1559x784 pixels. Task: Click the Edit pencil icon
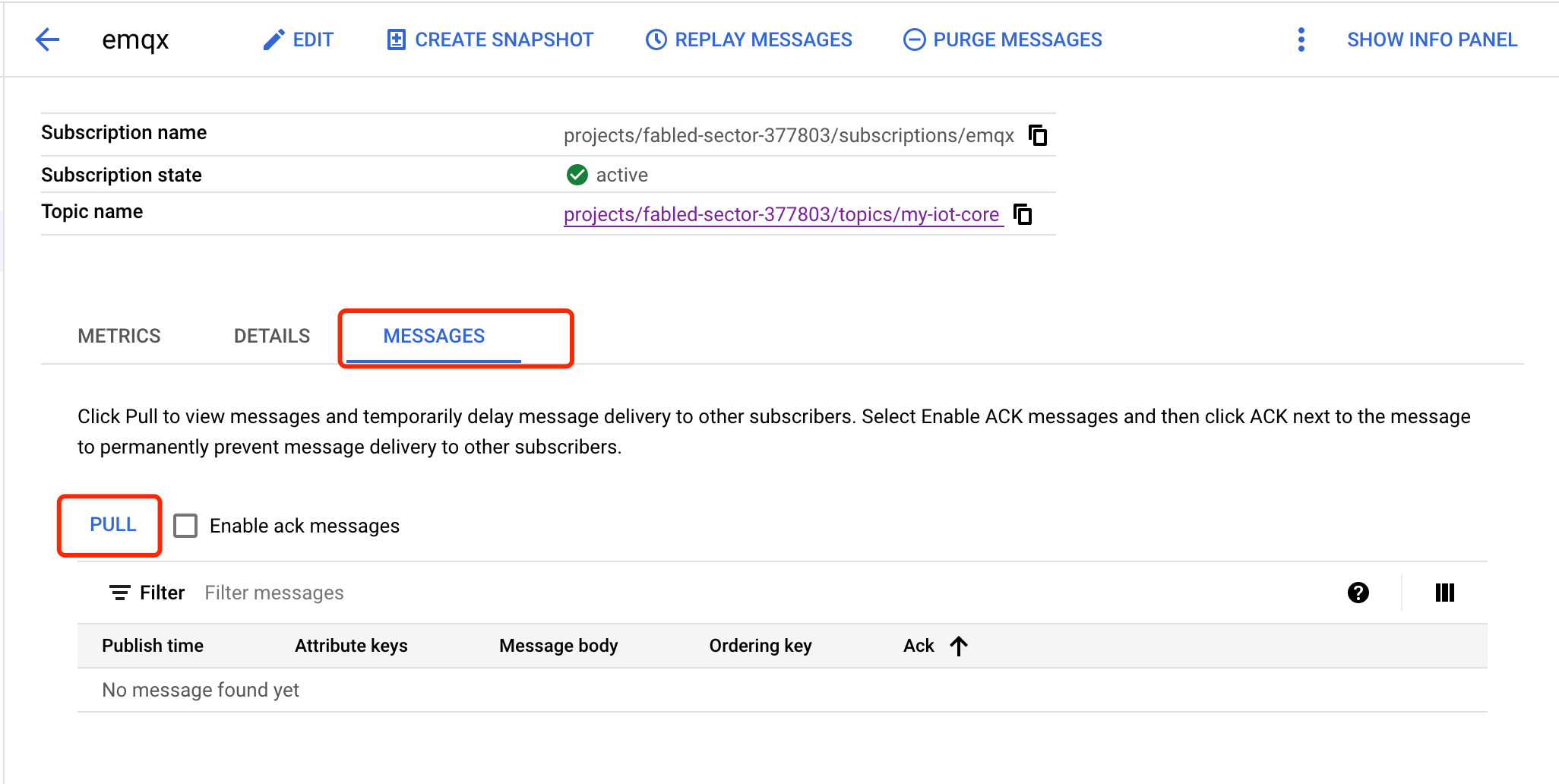(x=274, y=40)
